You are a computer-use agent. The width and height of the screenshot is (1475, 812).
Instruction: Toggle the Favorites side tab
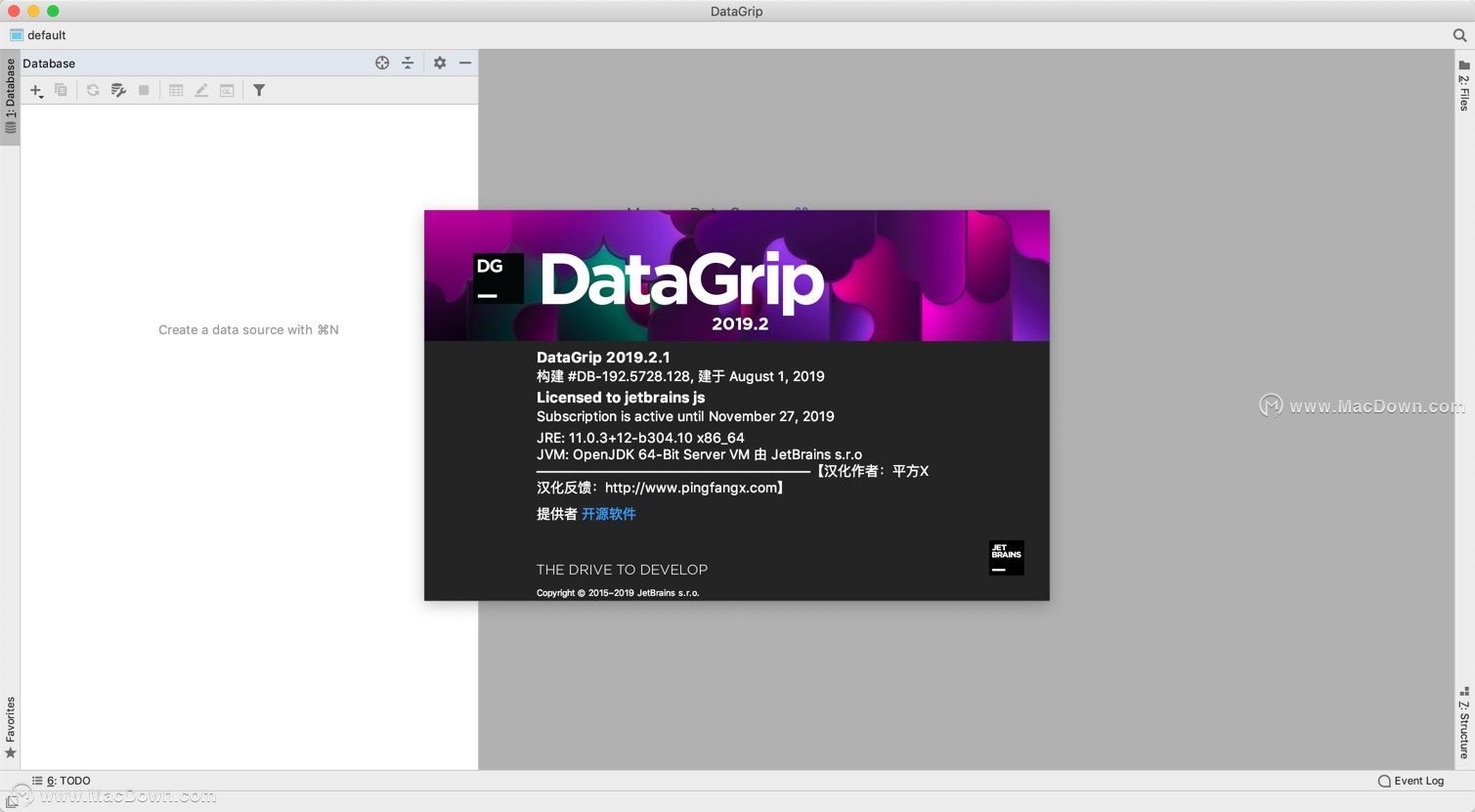coord(10,727)
